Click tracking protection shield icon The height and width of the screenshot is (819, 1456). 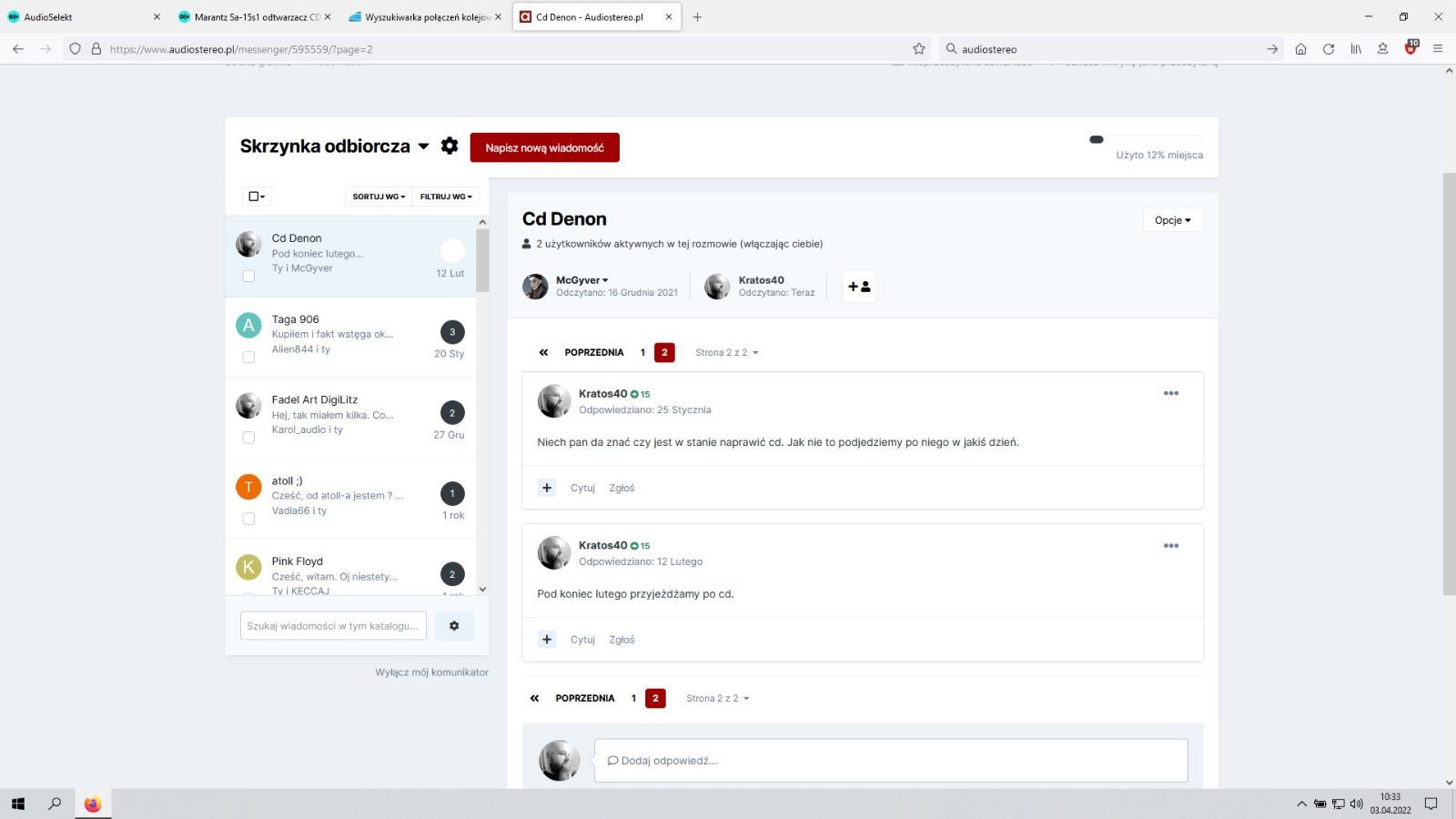[x=76, y=49]
